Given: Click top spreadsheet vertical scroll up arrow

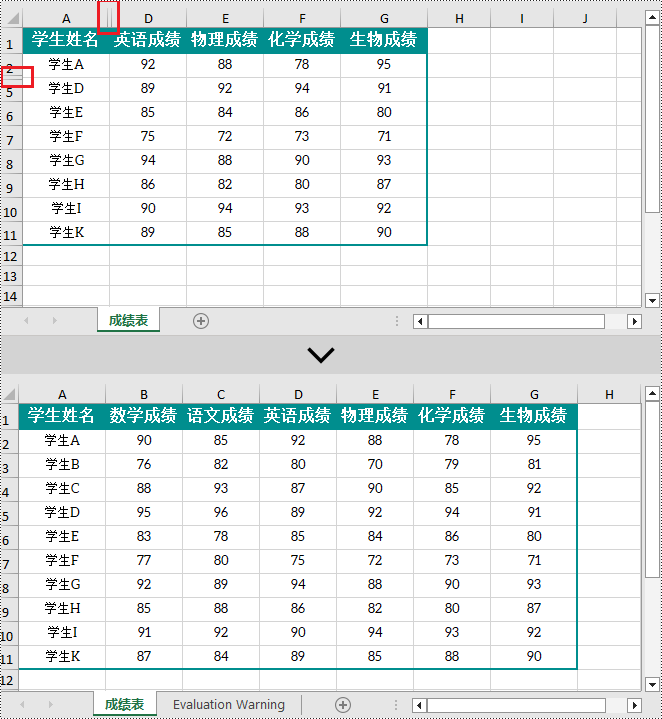Looking at the screenshot, I should (x=652, y=18).
